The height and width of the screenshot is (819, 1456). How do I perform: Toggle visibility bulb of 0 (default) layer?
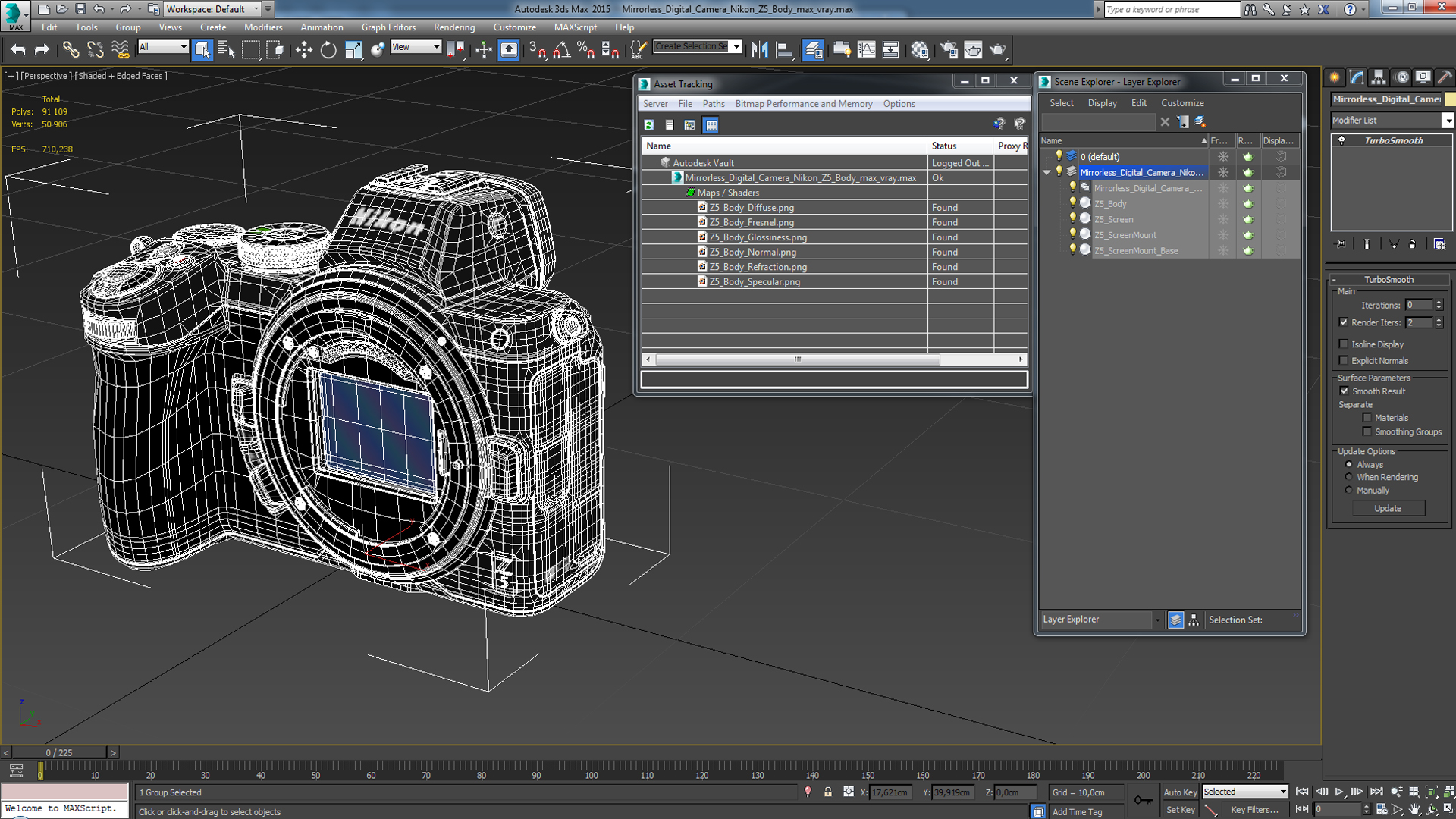pos(1059,156)
